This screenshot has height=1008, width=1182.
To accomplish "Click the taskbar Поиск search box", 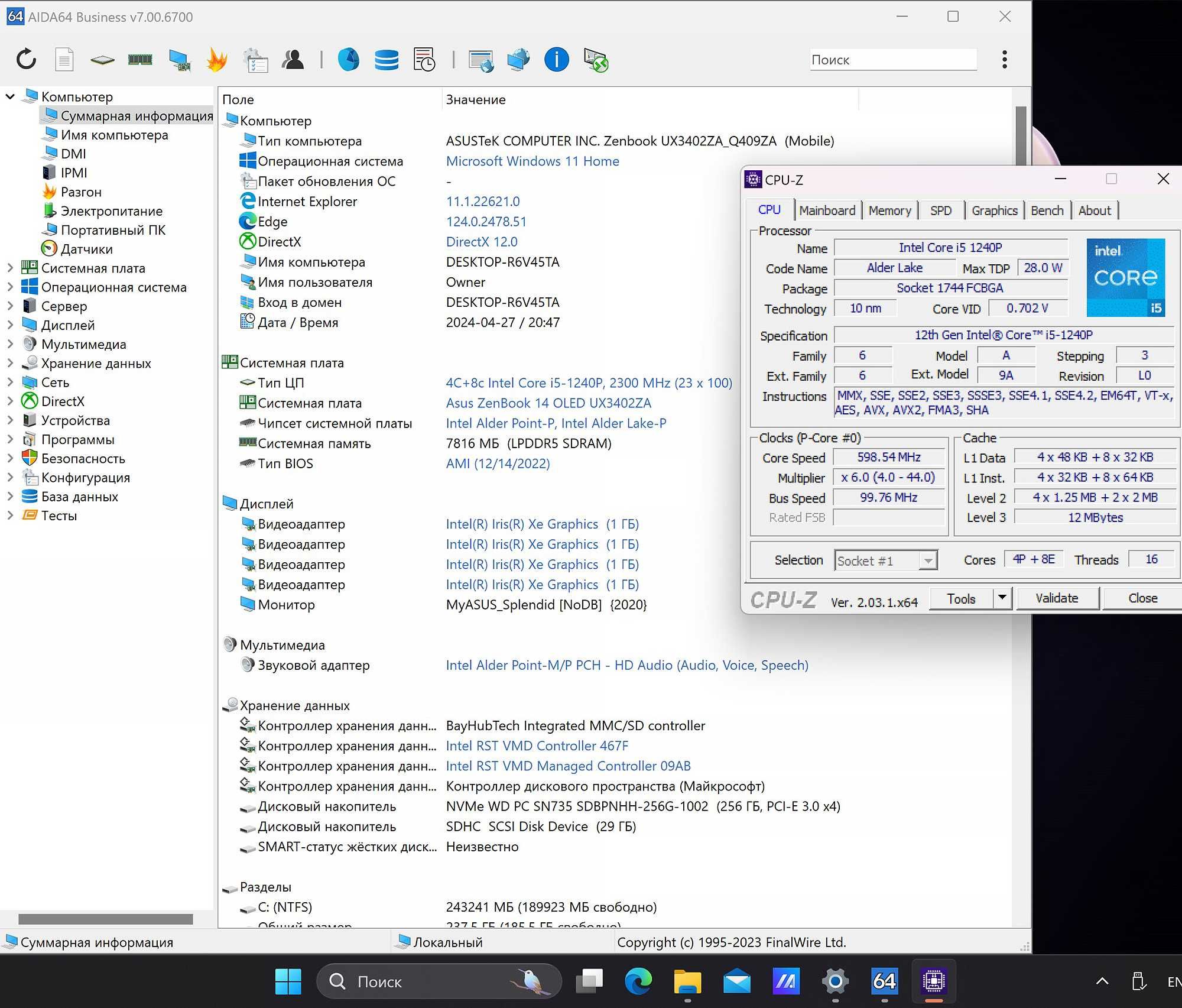I will coord(439,982).
